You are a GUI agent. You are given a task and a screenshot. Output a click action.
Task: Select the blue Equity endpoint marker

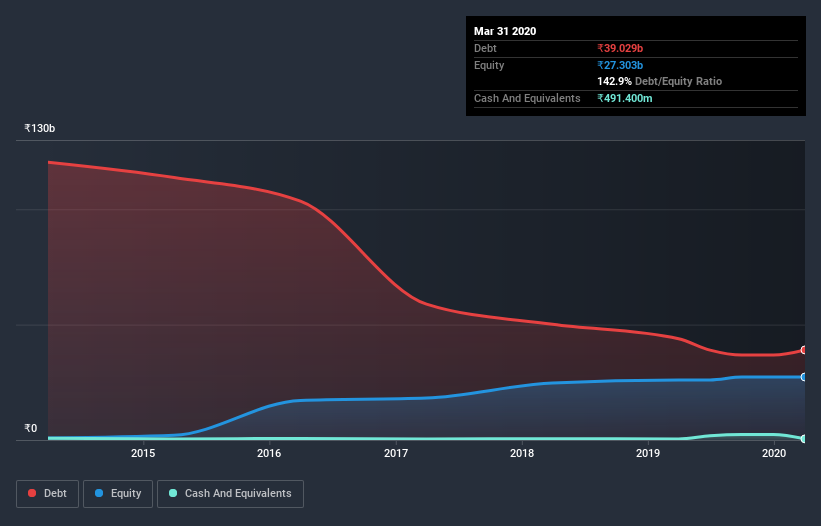[x=804, y=377]
